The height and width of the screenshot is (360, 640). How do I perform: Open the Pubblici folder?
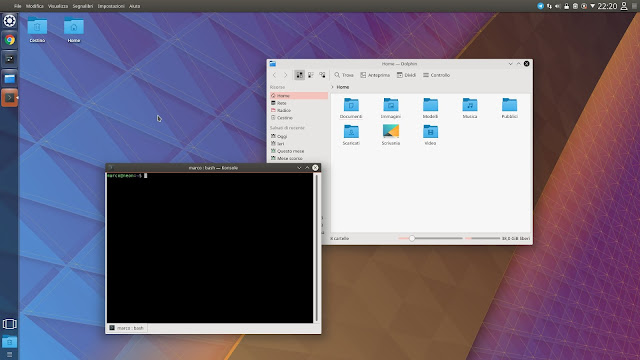509,108
